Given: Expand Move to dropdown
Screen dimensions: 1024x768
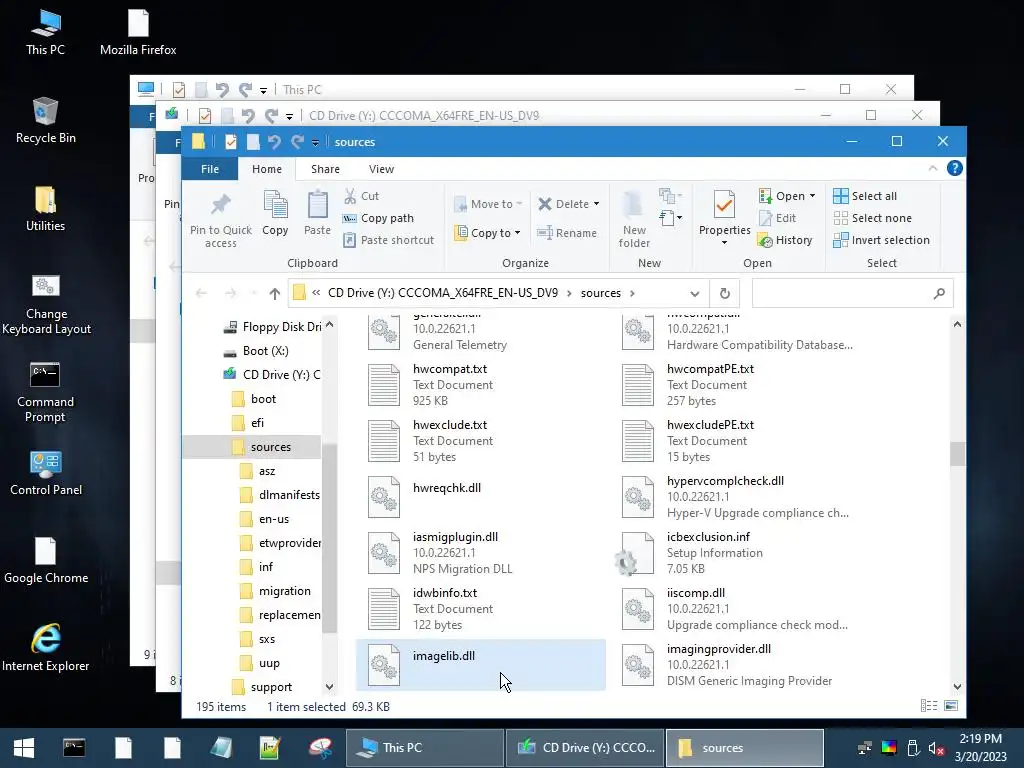Looking at the screenshot, I should click(x=519, y=204).
